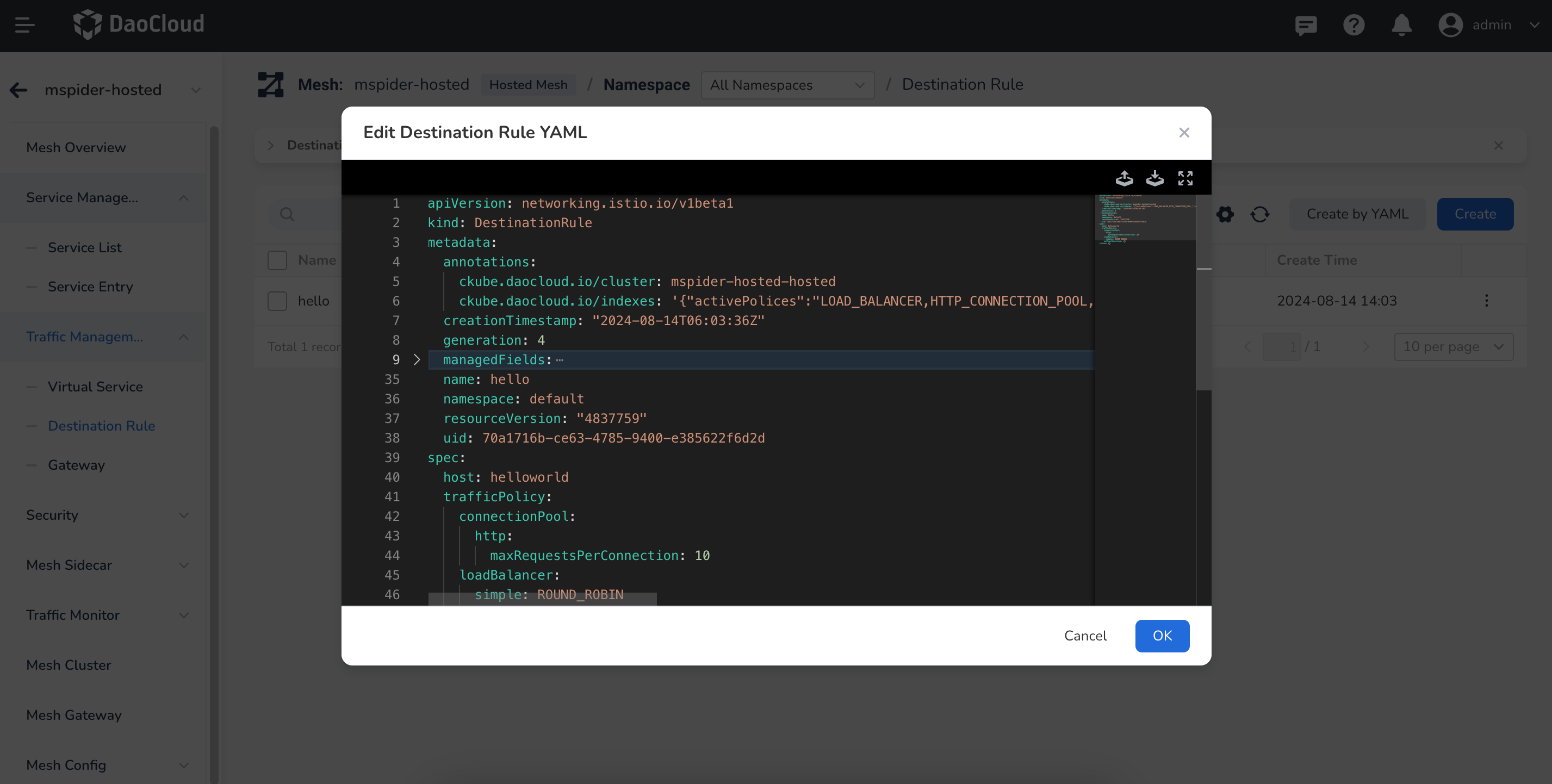Open the messages chat icon

(x=1306, y=26)
